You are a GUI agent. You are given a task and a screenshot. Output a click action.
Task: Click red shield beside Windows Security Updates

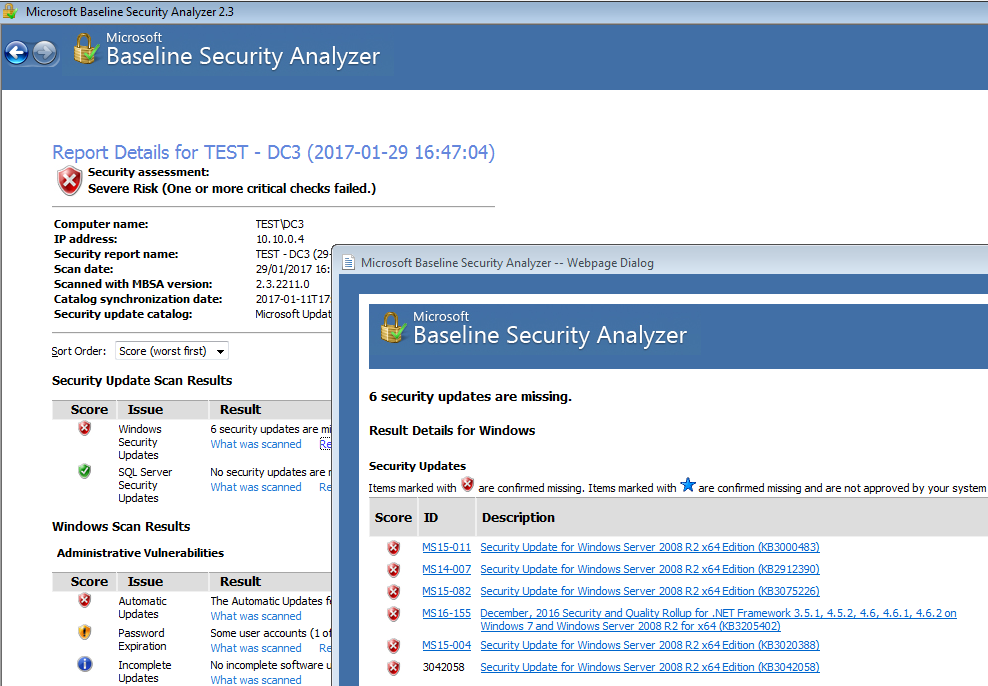[84, 428]
